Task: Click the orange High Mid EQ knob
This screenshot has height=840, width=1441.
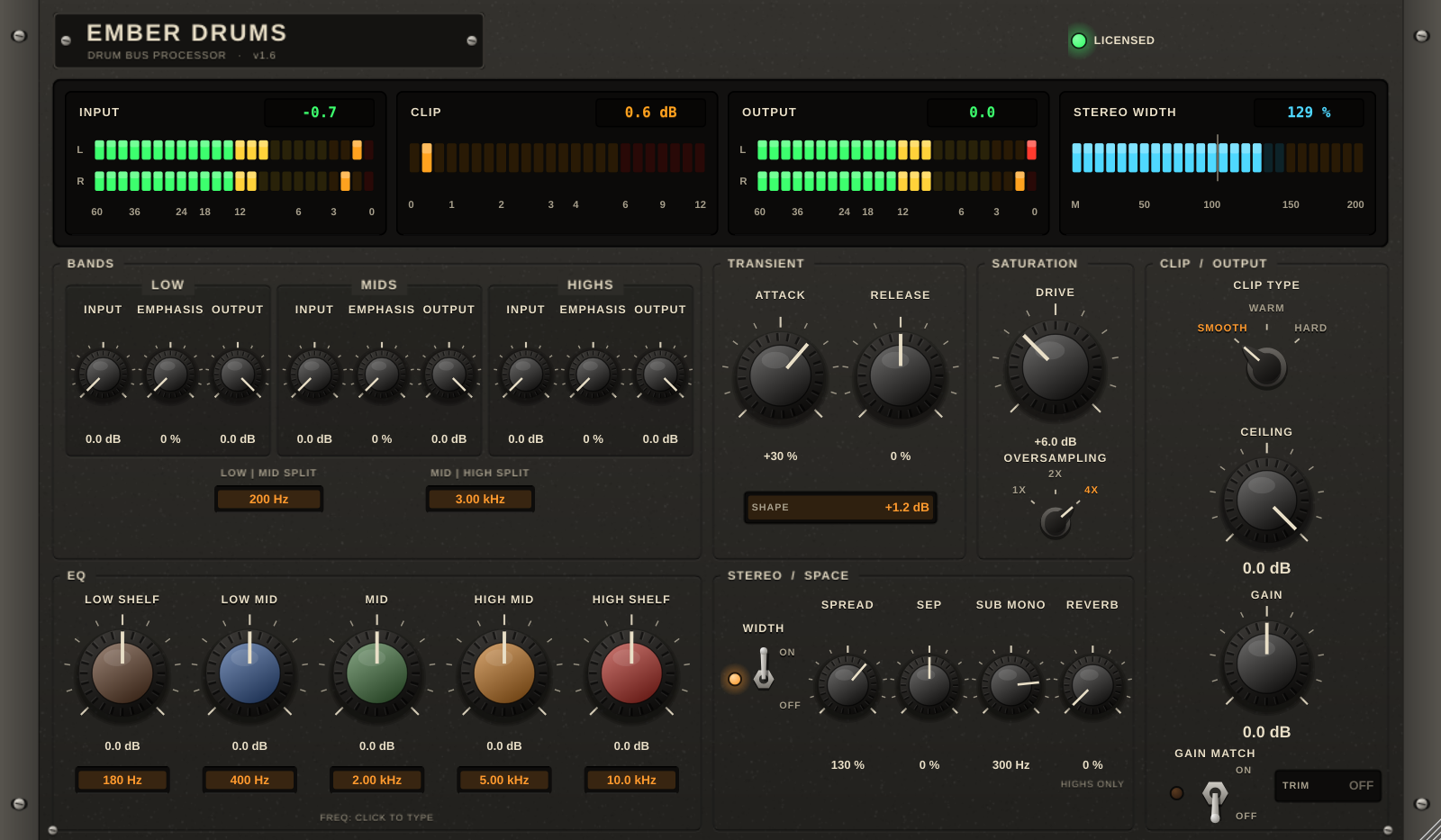Action: click(x=504, y=673)
